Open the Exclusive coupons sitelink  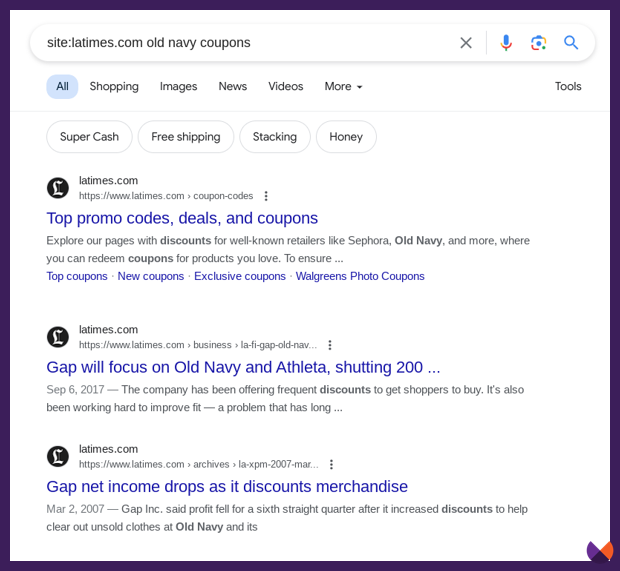coord(240,276)
